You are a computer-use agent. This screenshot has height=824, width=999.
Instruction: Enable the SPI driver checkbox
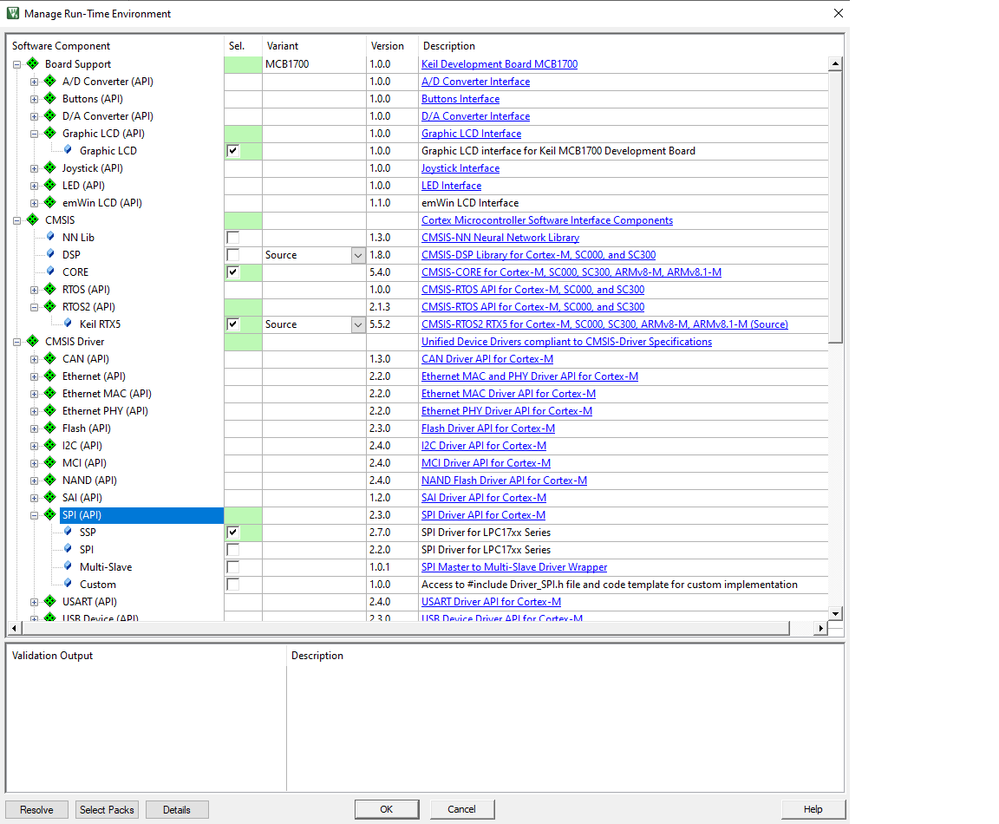click(x=233, y=549)
